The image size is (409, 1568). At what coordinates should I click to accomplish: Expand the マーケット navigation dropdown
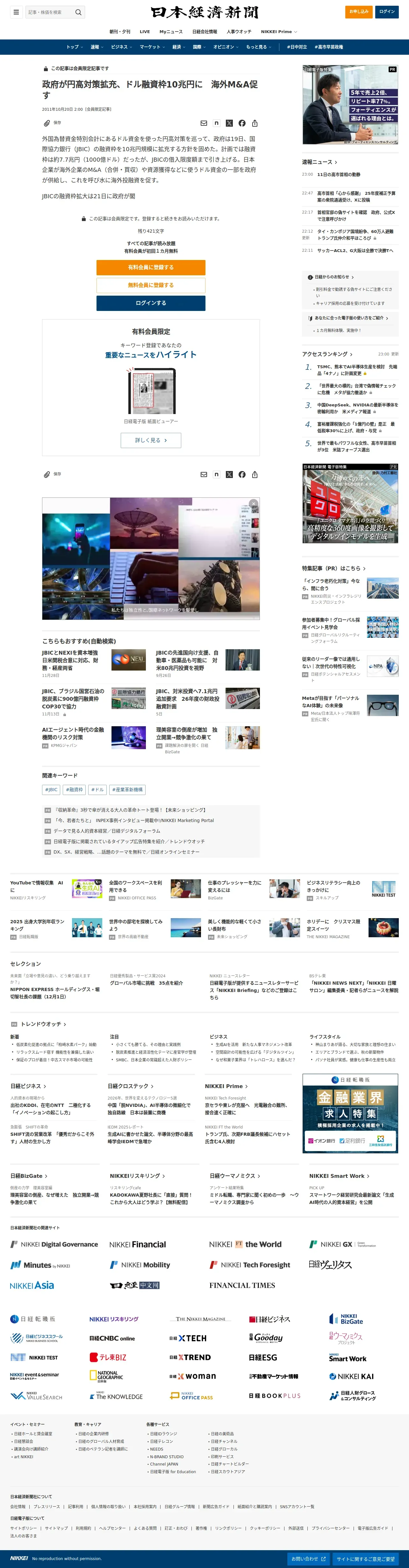pyautogui.click(x=152, y=47)
